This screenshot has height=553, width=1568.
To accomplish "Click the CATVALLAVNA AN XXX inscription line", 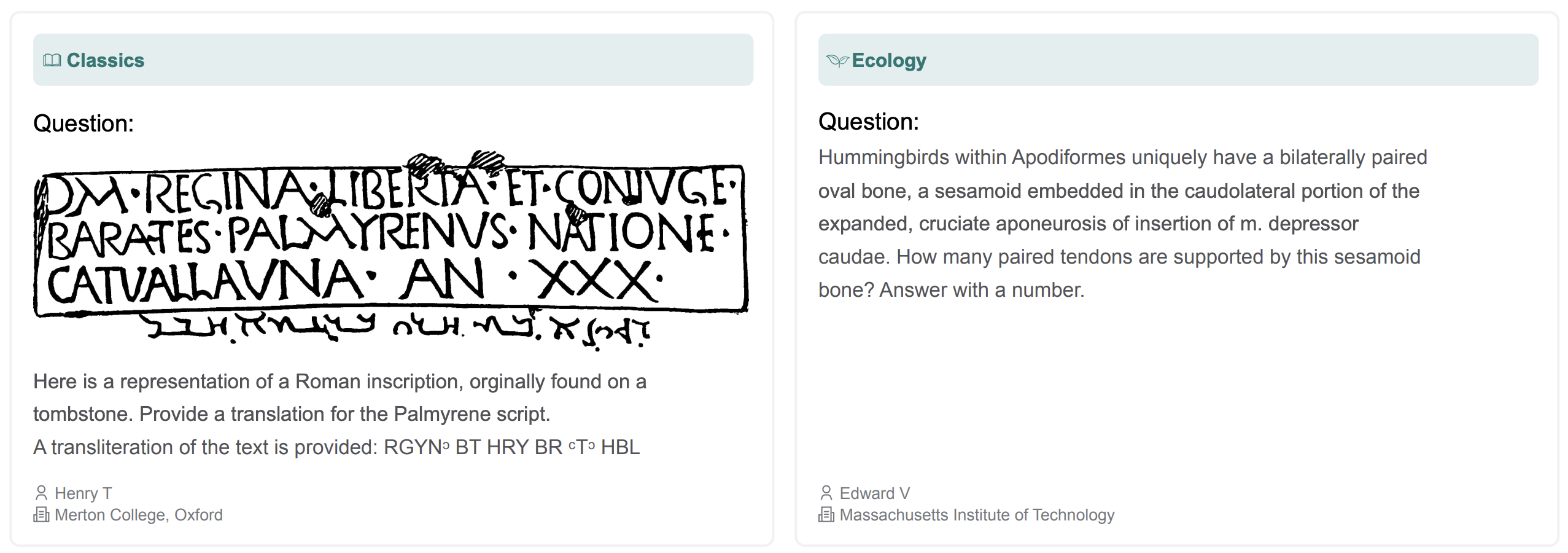I will (x=355, y=281).
